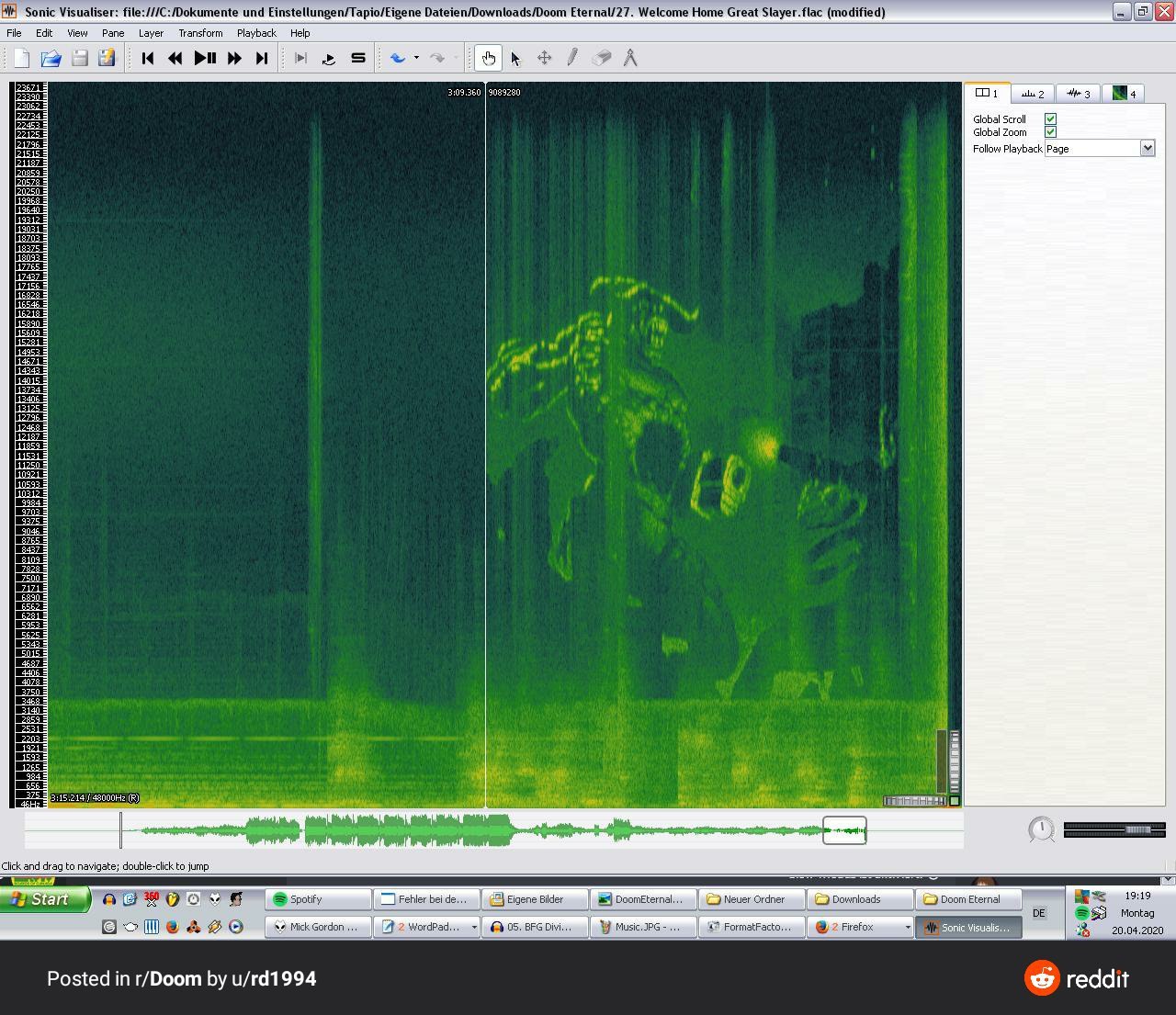The height and width of the screenshot is (1015, 1176).
Task: Toggle Constrain Playback to Selection
Action: (x=300, y=58)
